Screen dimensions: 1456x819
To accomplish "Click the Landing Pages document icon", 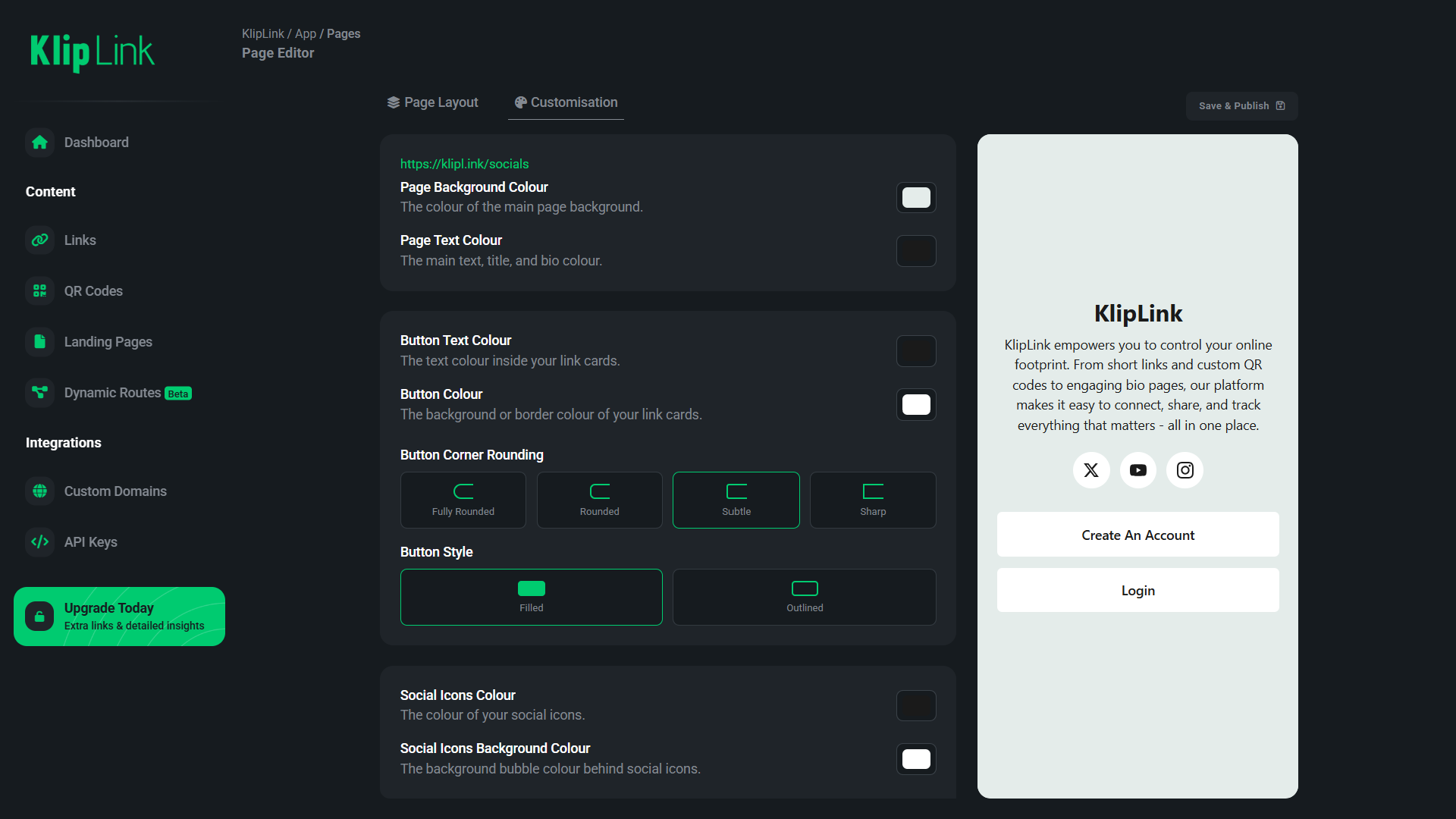I will point(39,342).
